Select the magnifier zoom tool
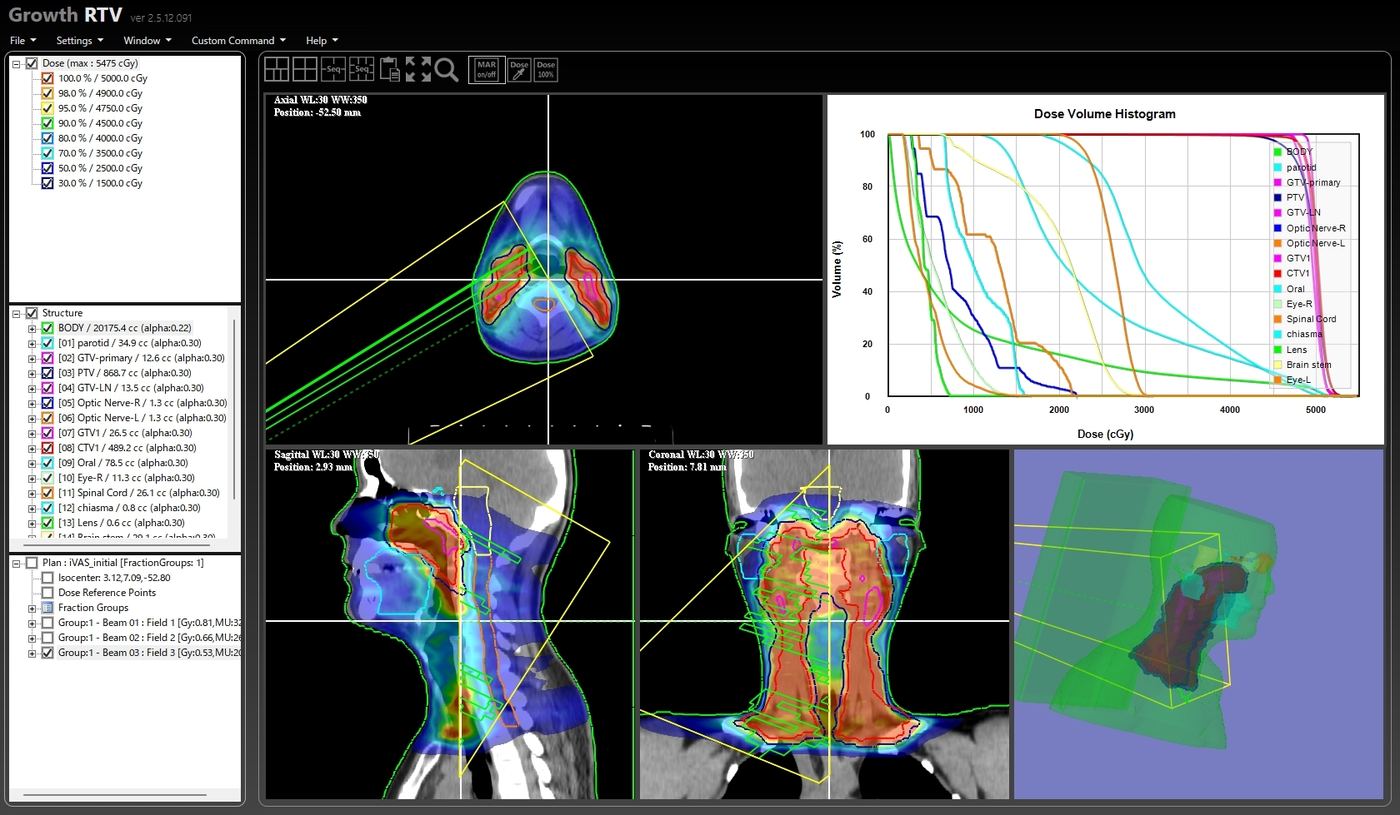The image size is (1400, 815). pyautogui.click(x=446, y=69)
